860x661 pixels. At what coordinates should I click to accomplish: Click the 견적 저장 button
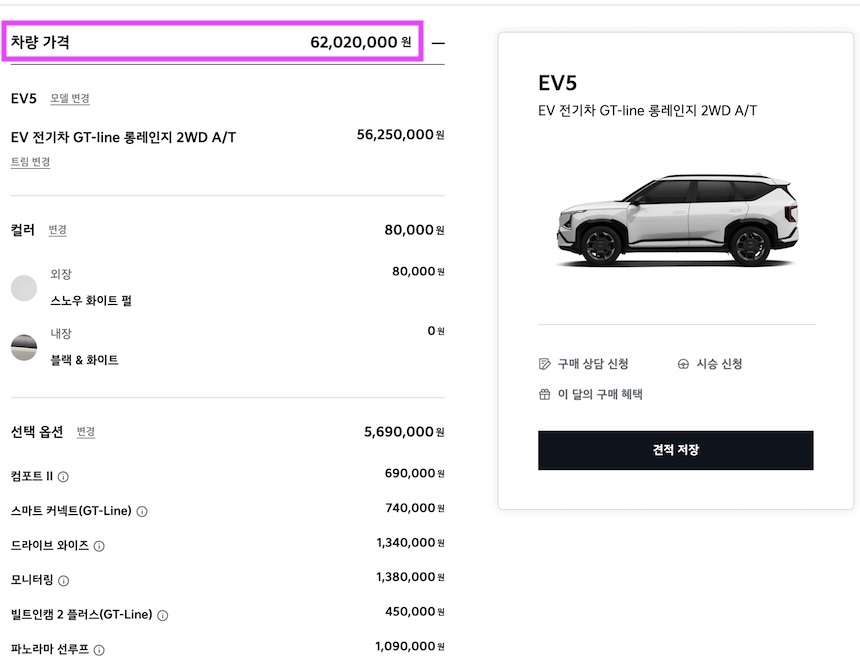(x=676, y=450)
